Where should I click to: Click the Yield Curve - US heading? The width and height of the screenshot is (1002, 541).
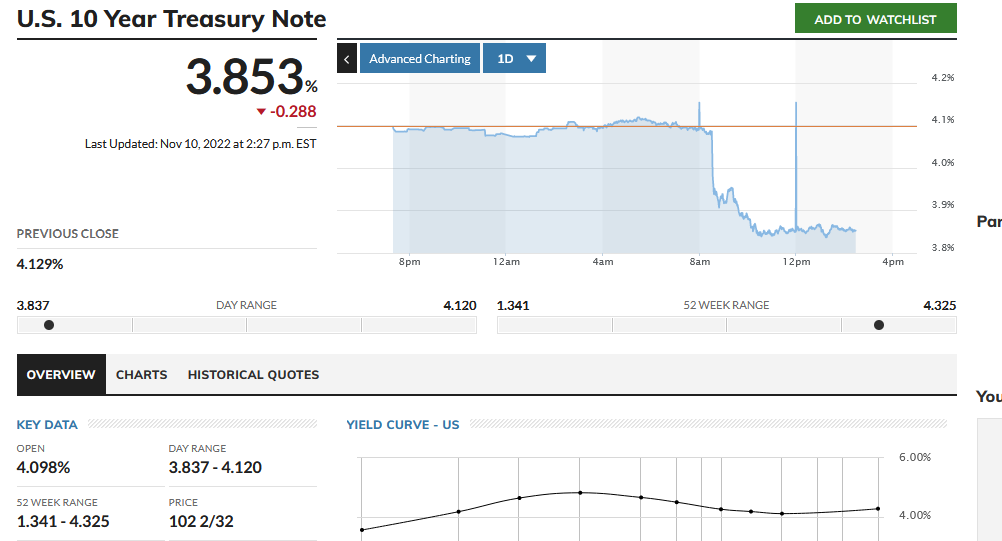tap(403, 425)
